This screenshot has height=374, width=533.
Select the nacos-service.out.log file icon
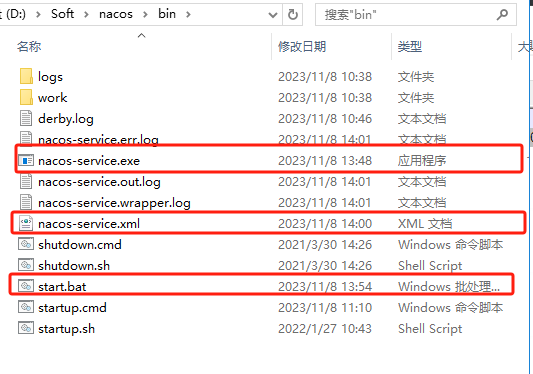click(26, 181)
